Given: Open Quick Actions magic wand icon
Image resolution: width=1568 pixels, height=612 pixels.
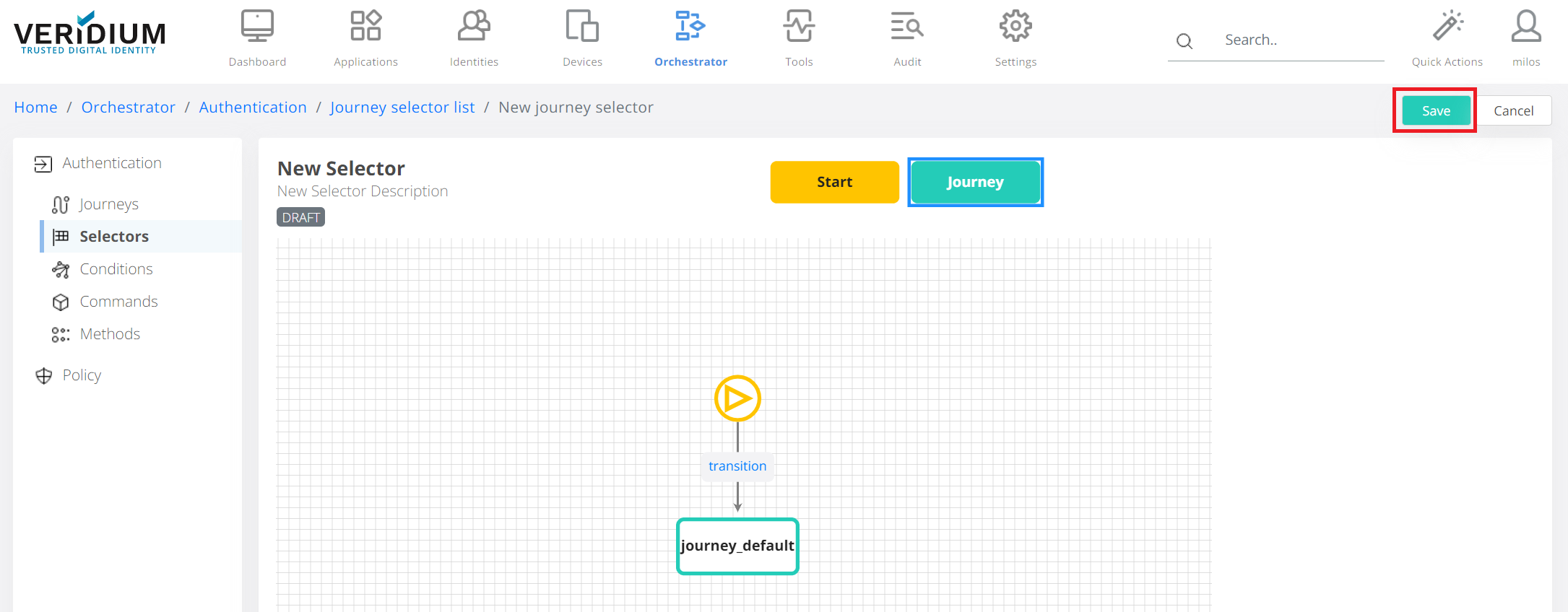Looking at the screenshot, I should coord(1447,27).
